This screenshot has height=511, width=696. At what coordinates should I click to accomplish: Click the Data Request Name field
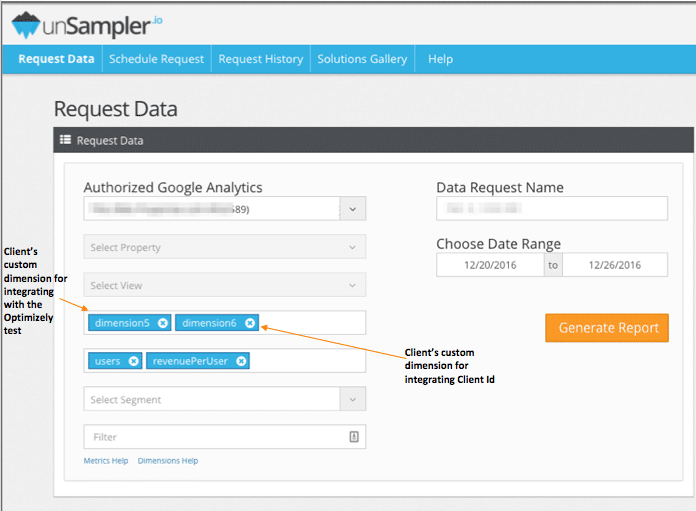pyautogui.click(x=551, y=208)
